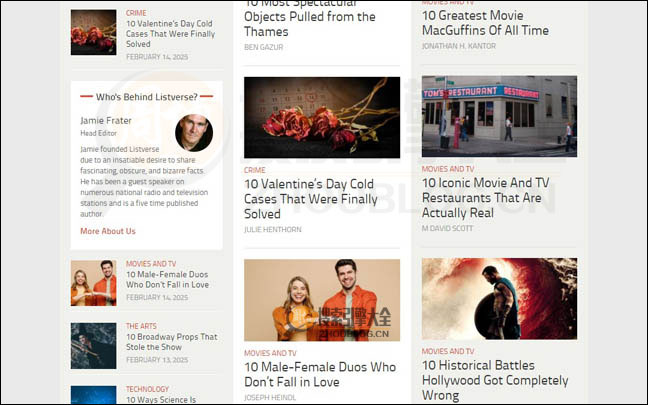
Task: Open headline Objects Pulled from the Thames
Action: click(310, 19)
